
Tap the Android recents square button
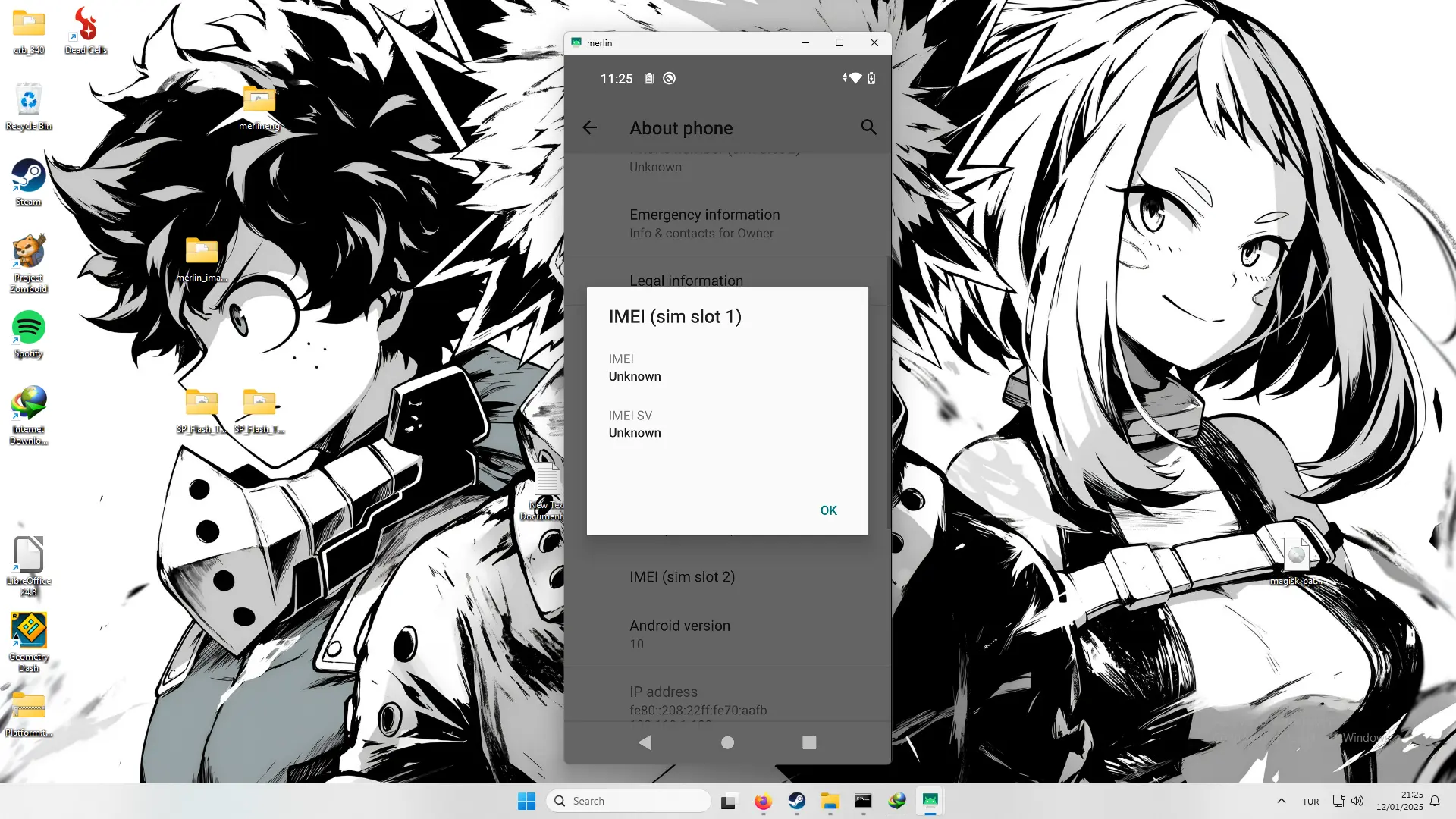pyautogui.click(x=809, y=742)
